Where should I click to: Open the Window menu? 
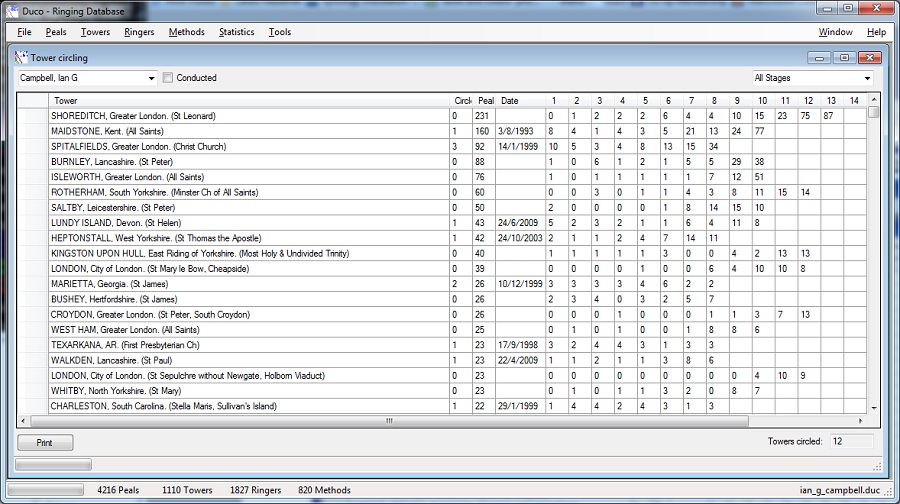(x=835, y=32)
